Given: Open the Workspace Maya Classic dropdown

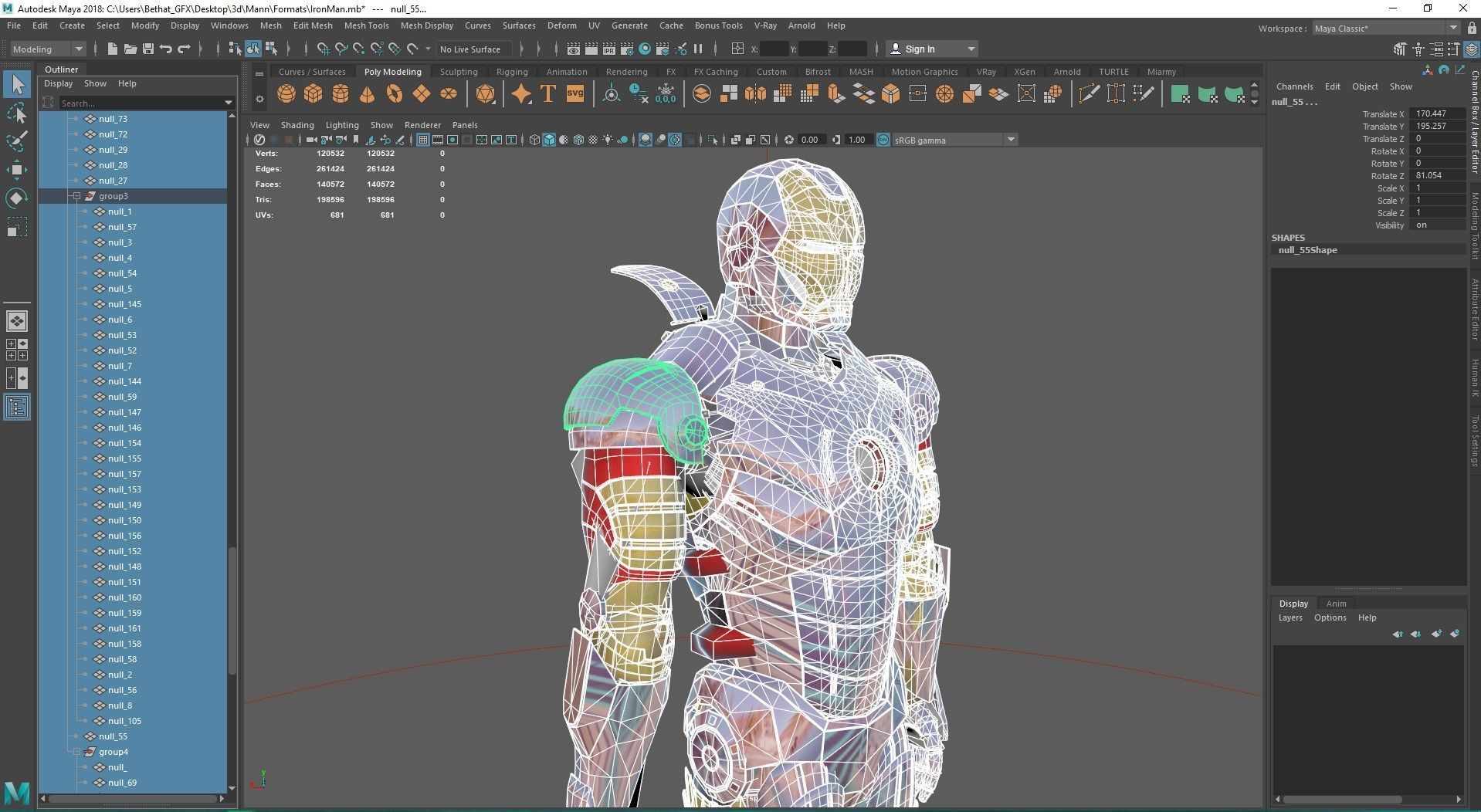Looking at the screenshot, I should coord(1386,29).
